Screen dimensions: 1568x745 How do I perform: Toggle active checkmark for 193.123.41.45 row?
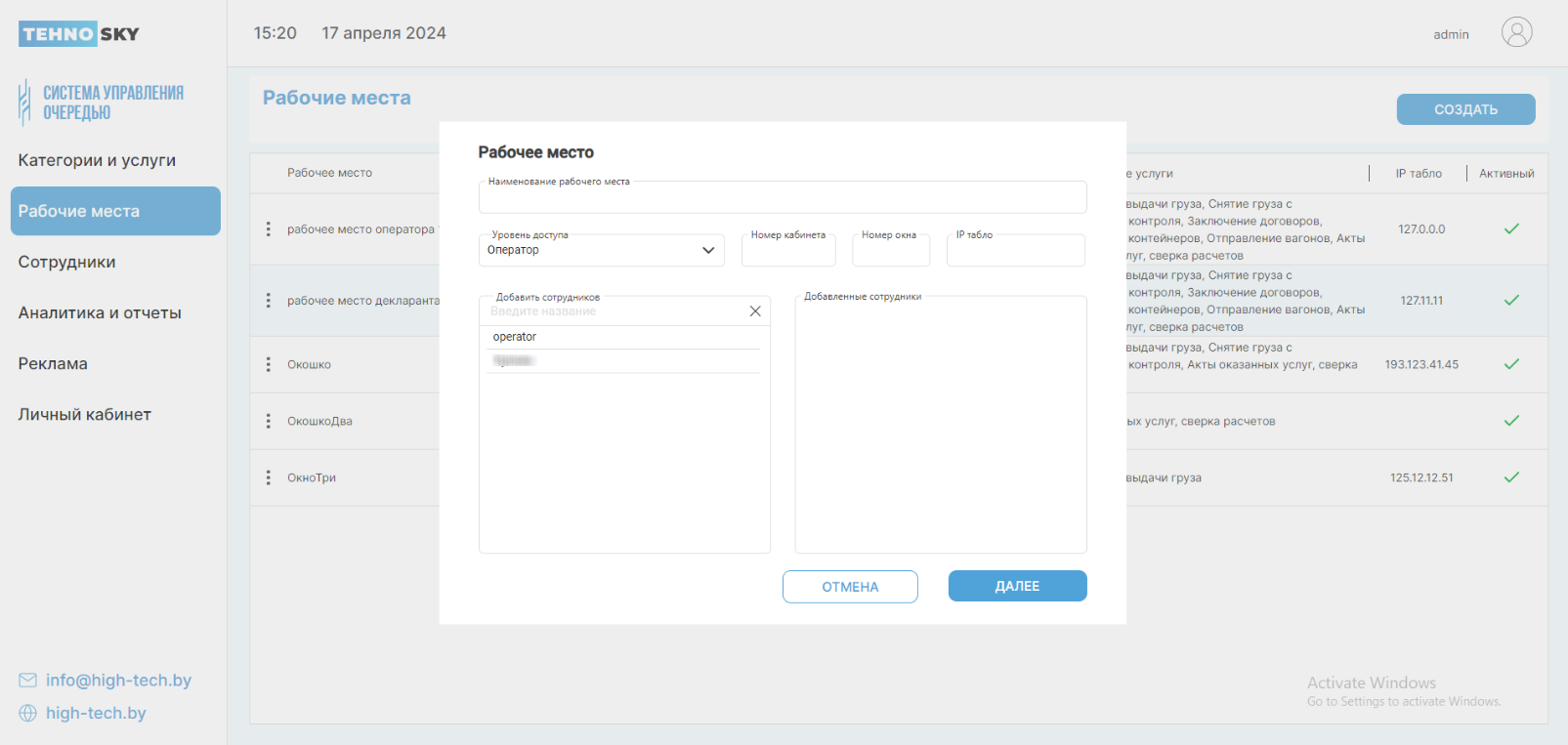[1511, 364]
